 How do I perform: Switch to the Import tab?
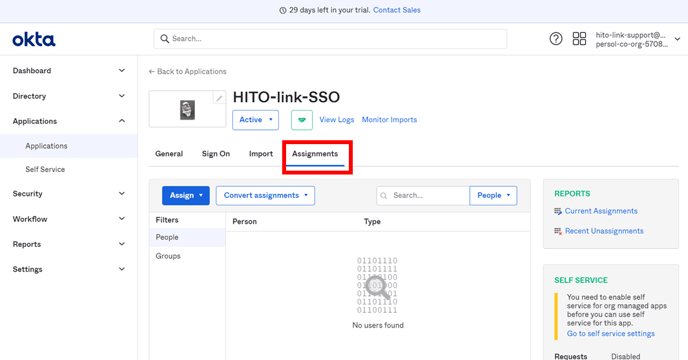point(261,154)
